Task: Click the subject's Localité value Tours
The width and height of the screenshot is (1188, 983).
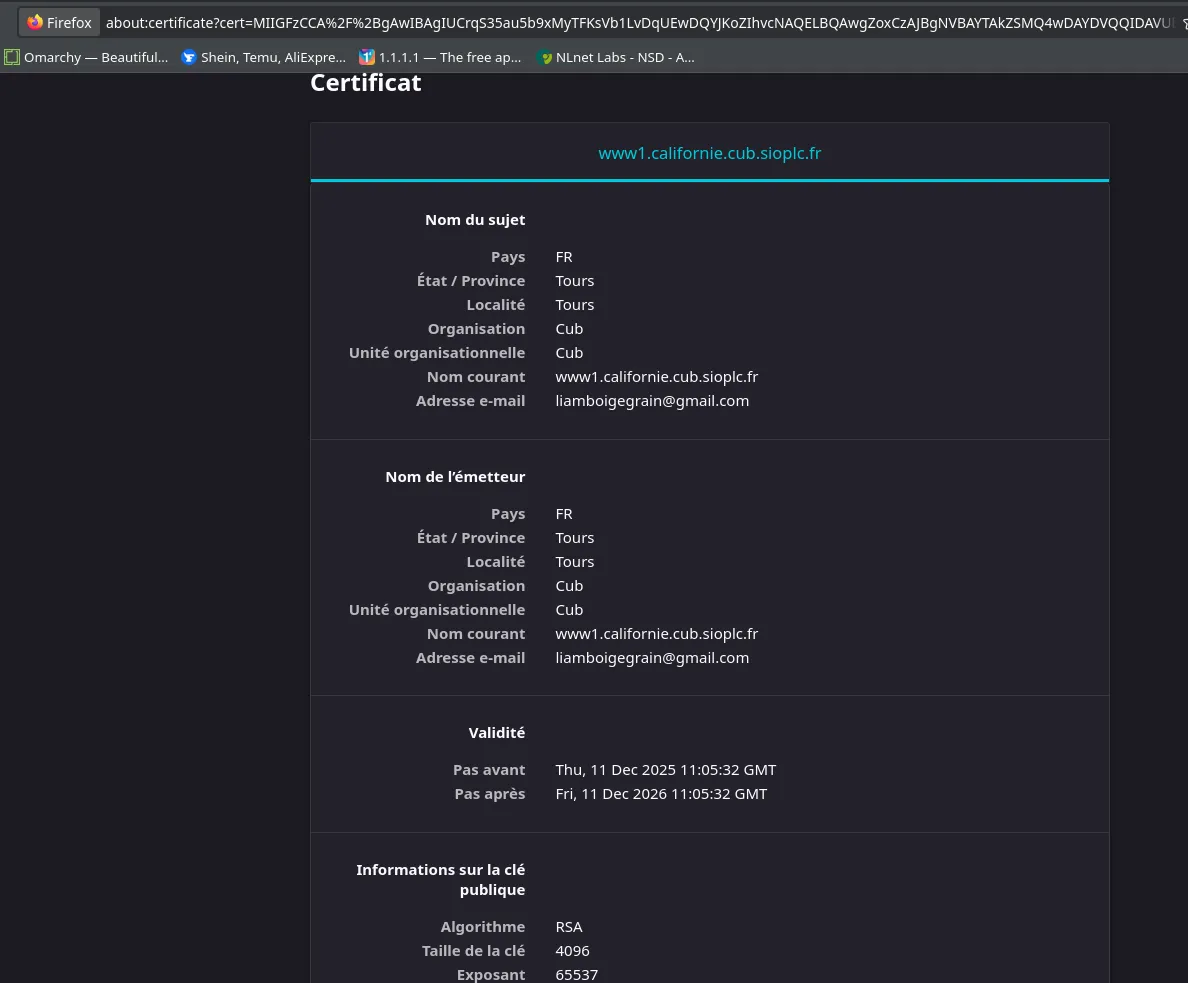Action: (x=574, y=305)
